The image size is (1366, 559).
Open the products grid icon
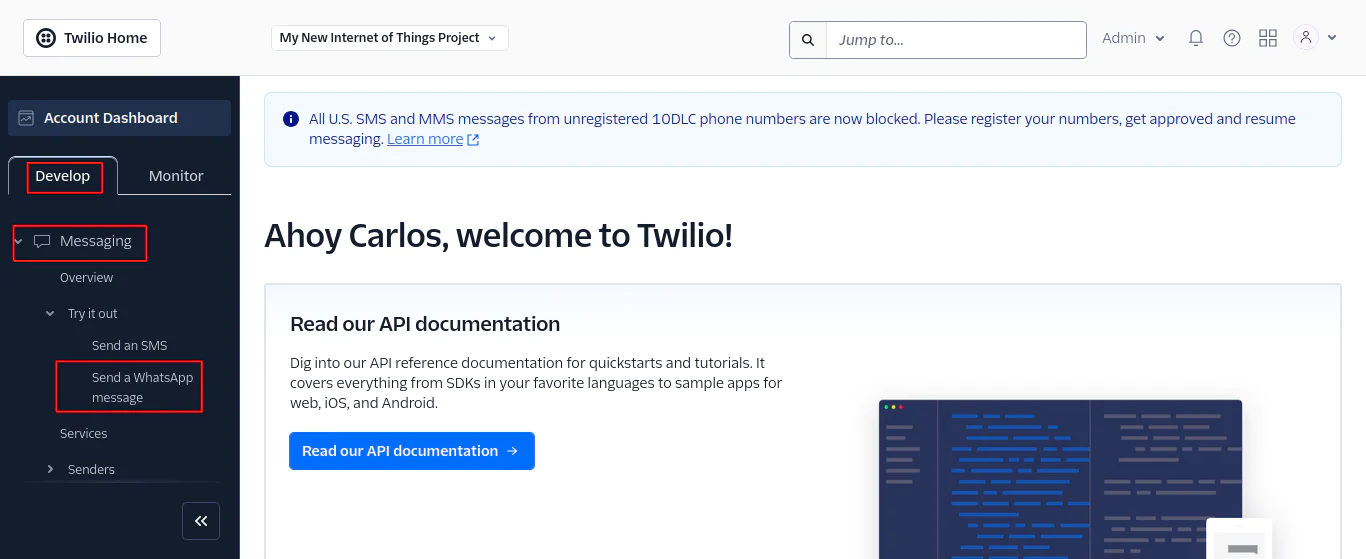[x=1268, y=38]
